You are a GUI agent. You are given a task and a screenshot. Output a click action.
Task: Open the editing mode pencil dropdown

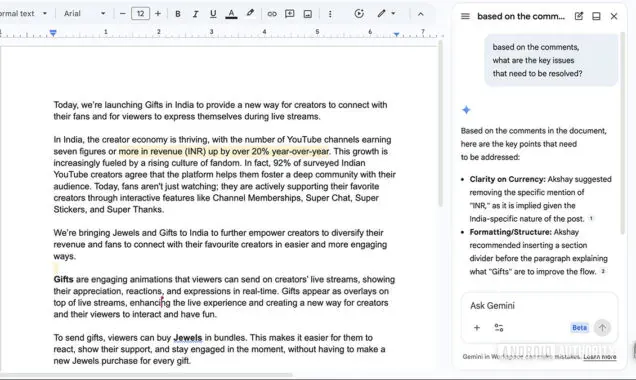pos(386,13)
